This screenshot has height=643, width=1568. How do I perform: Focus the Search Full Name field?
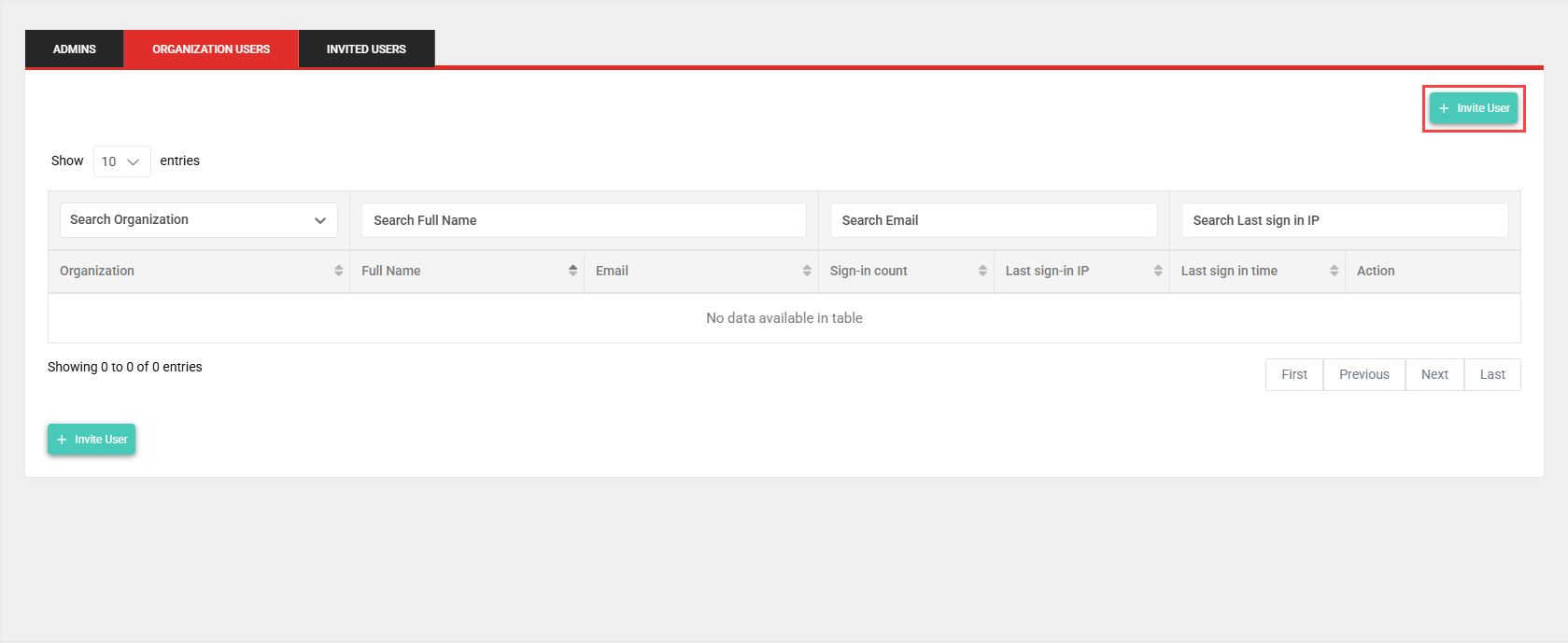(584, 220)
